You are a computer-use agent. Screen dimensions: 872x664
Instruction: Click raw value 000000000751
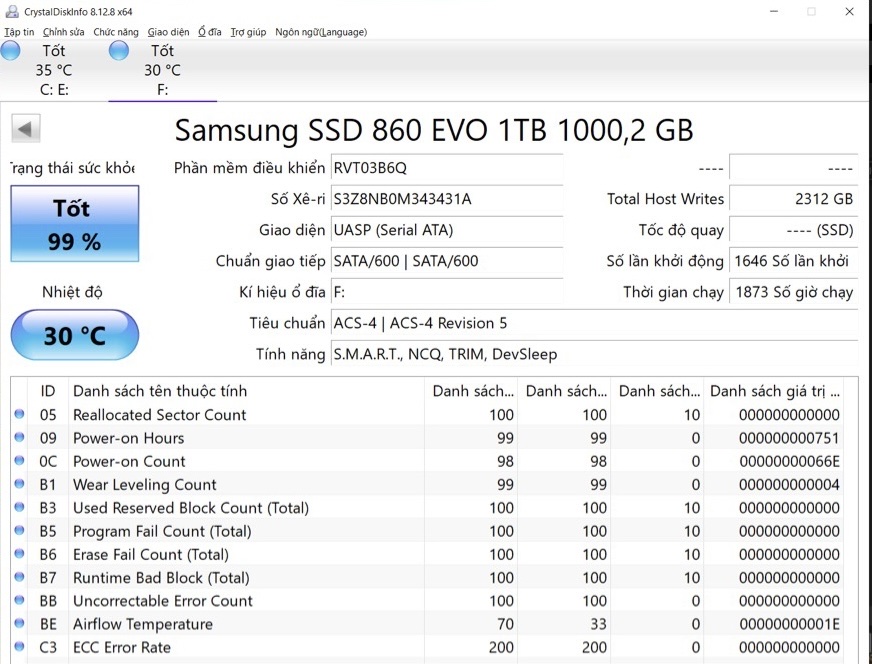789,438
